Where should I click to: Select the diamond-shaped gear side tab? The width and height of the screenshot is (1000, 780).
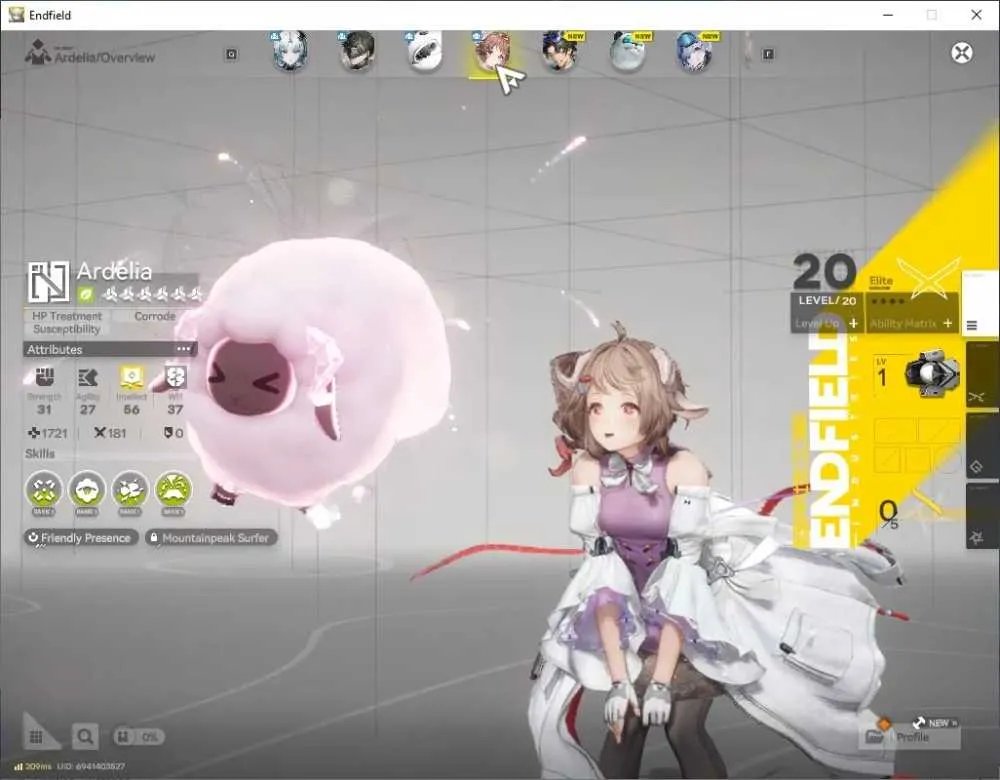pyautogui.click(x=981, y=446)
